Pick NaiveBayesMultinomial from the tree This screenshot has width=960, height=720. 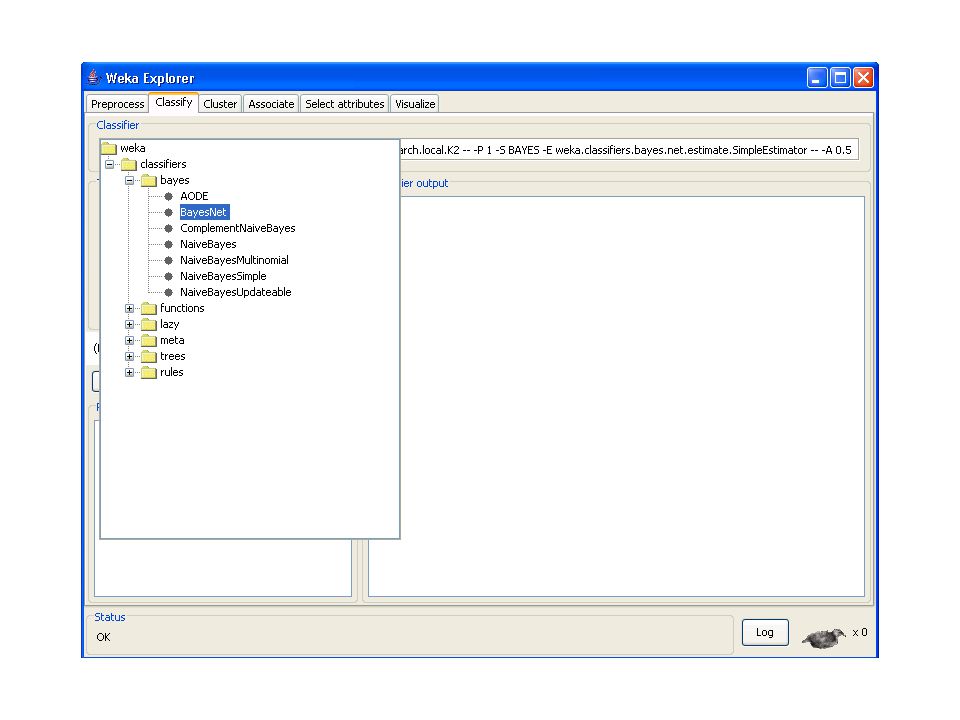point(234,260)
